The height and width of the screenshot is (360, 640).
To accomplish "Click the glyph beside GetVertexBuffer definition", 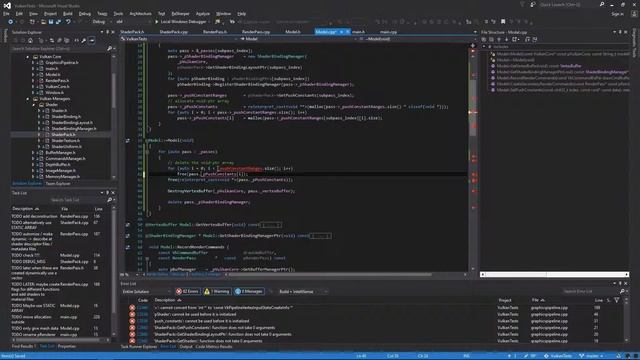I will [128, 224].
